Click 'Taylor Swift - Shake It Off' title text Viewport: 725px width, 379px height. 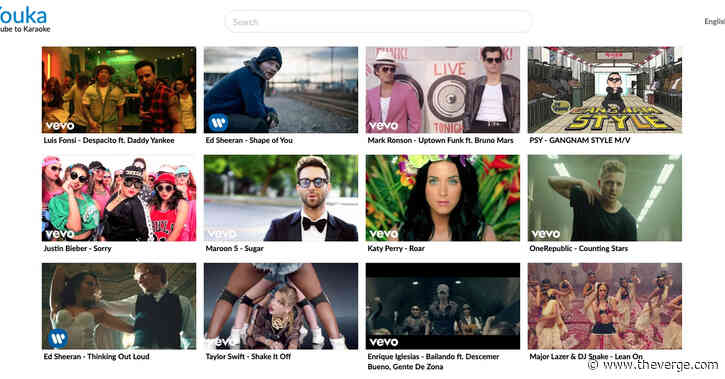point(248,356)
